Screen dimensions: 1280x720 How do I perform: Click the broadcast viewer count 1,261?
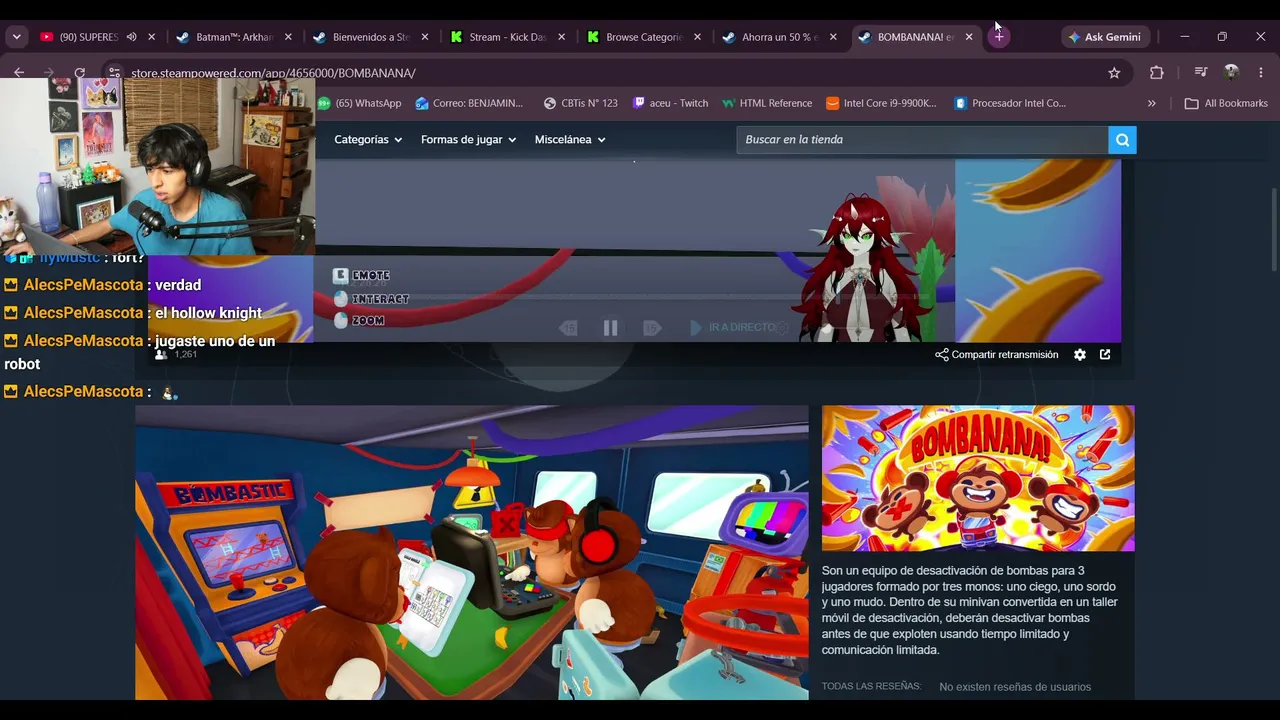coord(177,355)
